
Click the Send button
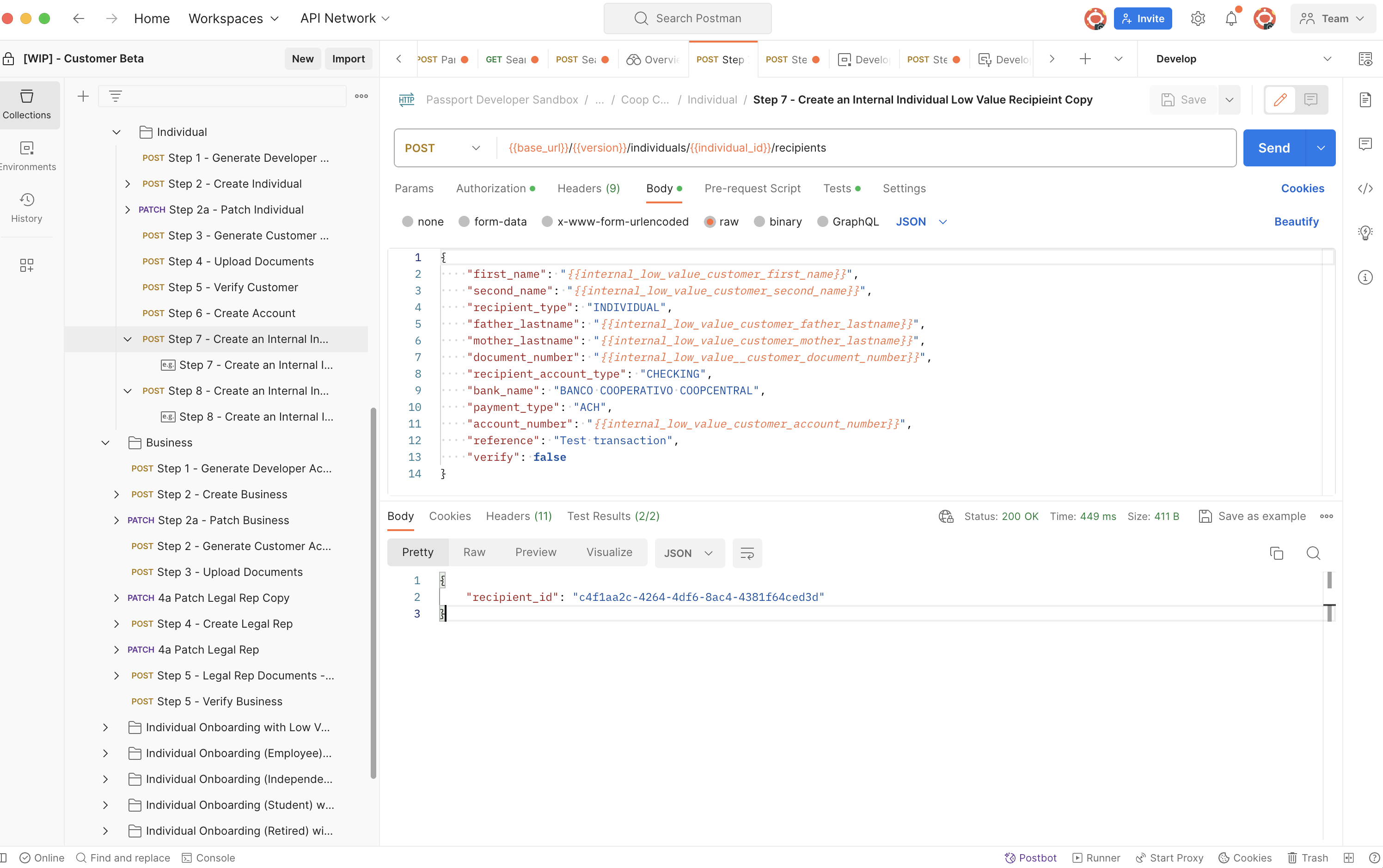(1275, 147)
